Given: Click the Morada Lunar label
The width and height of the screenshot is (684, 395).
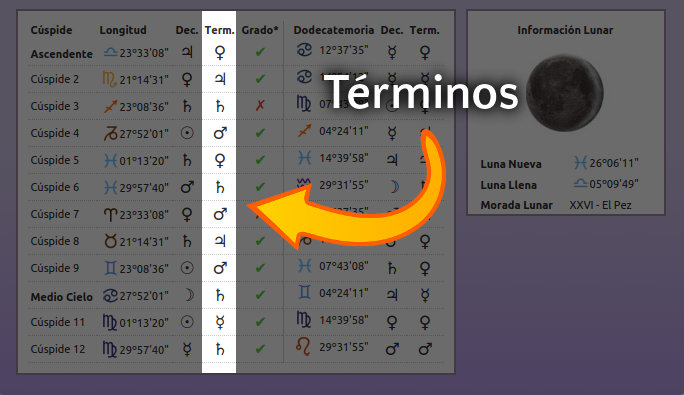Looking at the screenshot, I should click(x=516, y=205).
